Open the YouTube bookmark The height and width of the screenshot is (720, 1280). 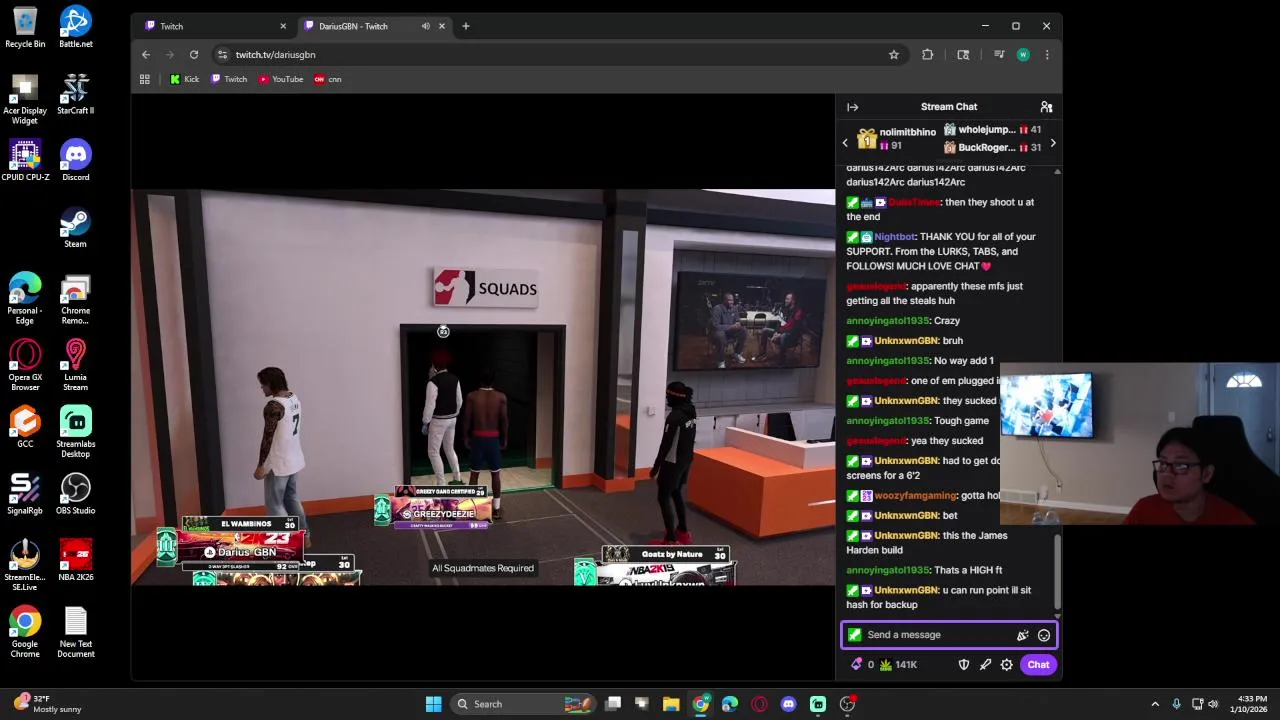[281, 79]
